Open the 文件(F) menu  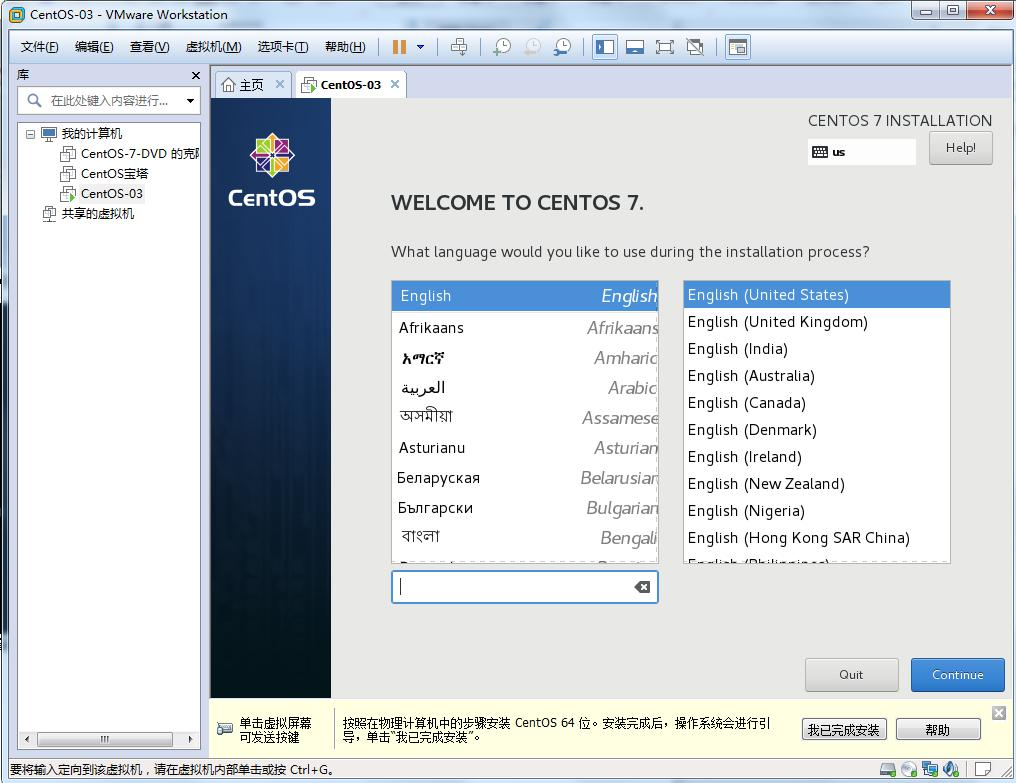[x=40, y=47]
